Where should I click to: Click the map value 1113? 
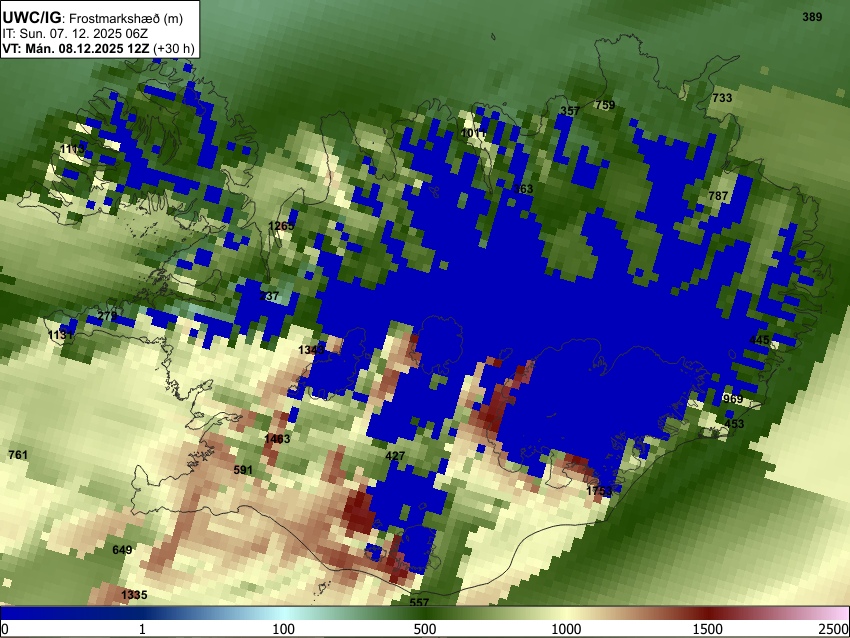[73, 149]
